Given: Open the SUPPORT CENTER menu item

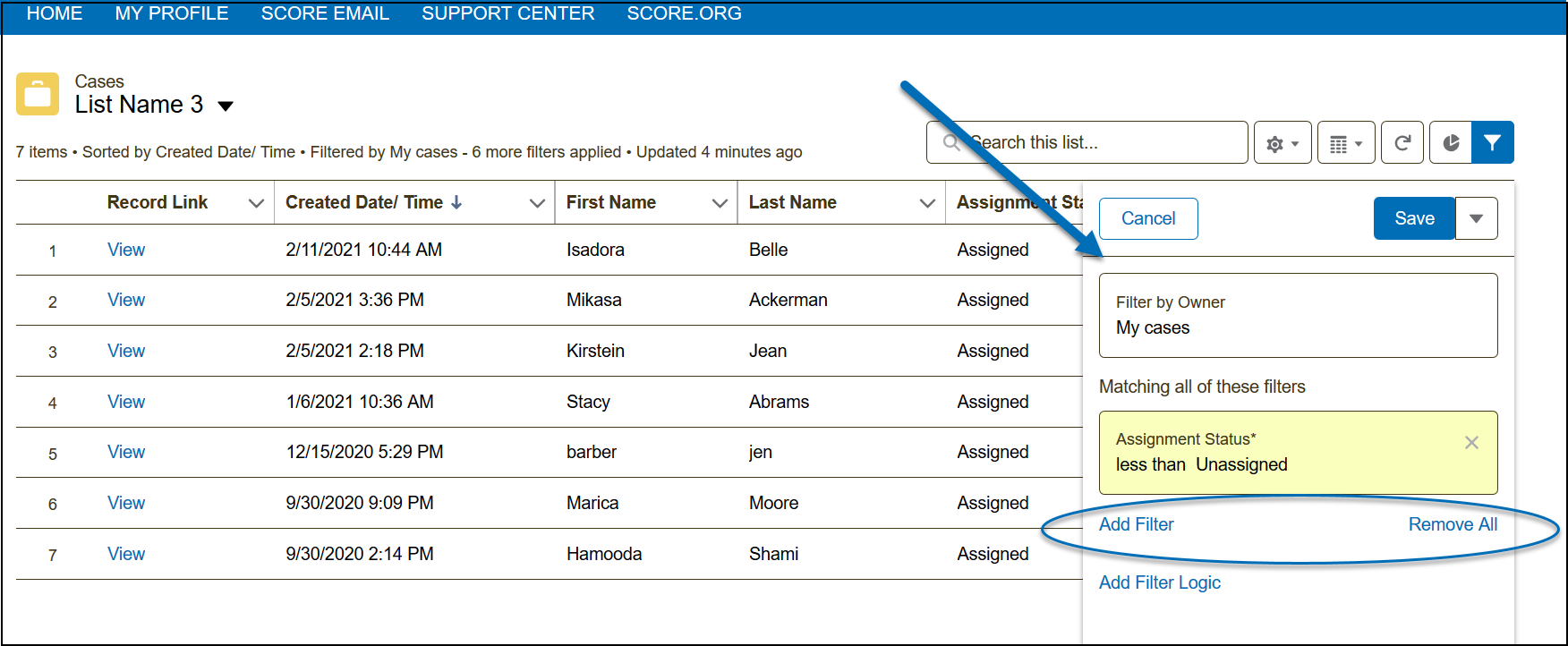Looking at the screenshot, I should tap(507, 13).
